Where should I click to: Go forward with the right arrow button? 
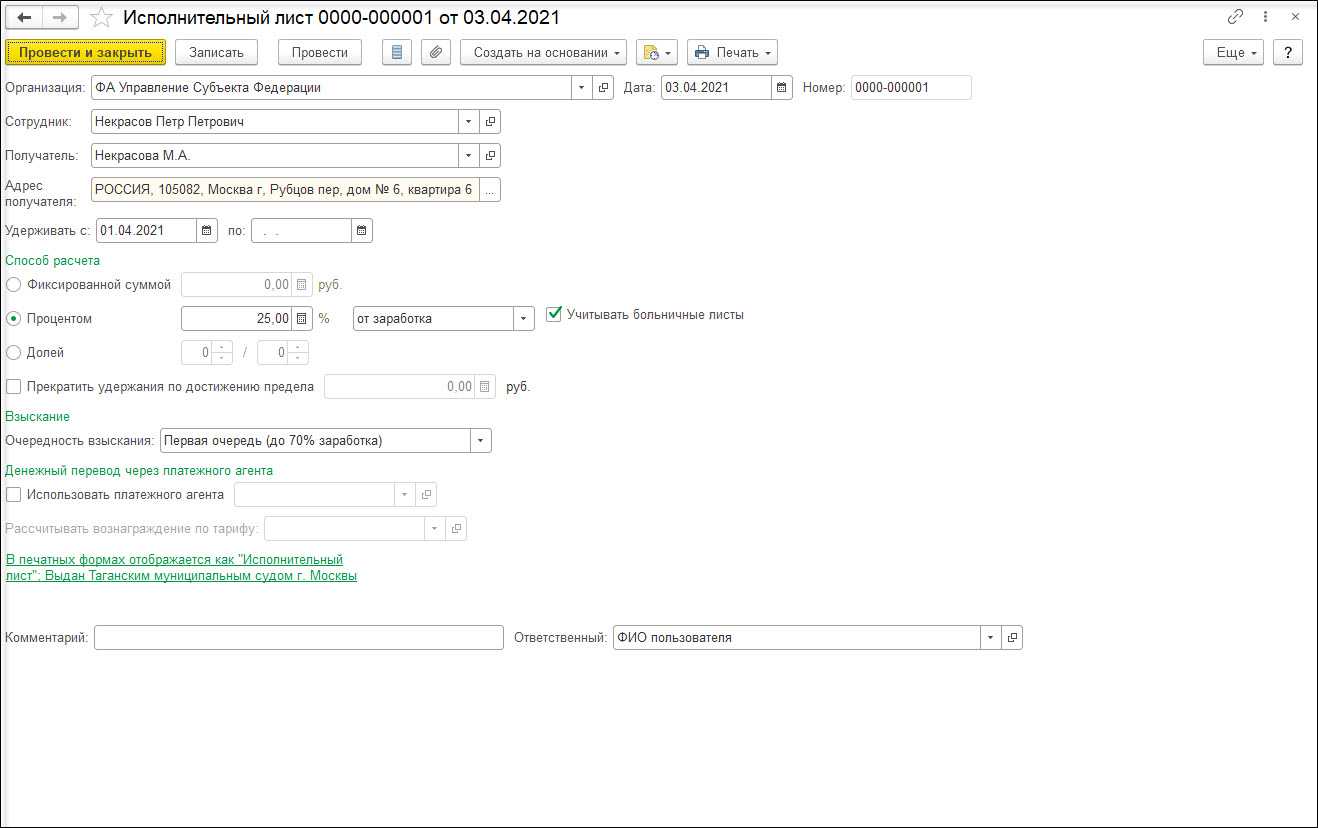click(x=60, y=18)
